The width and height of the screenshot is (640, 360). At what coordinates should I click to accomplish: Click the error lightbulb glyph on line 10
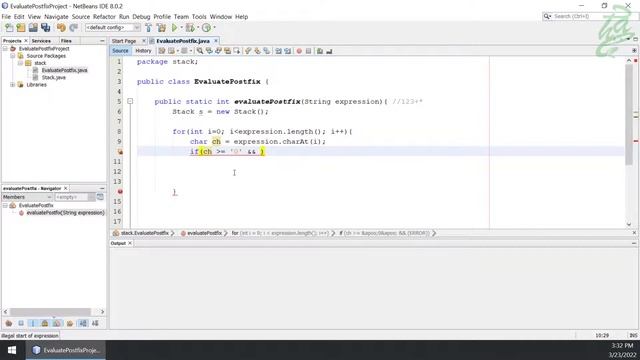pyautogui.click(x=120, y=151)
